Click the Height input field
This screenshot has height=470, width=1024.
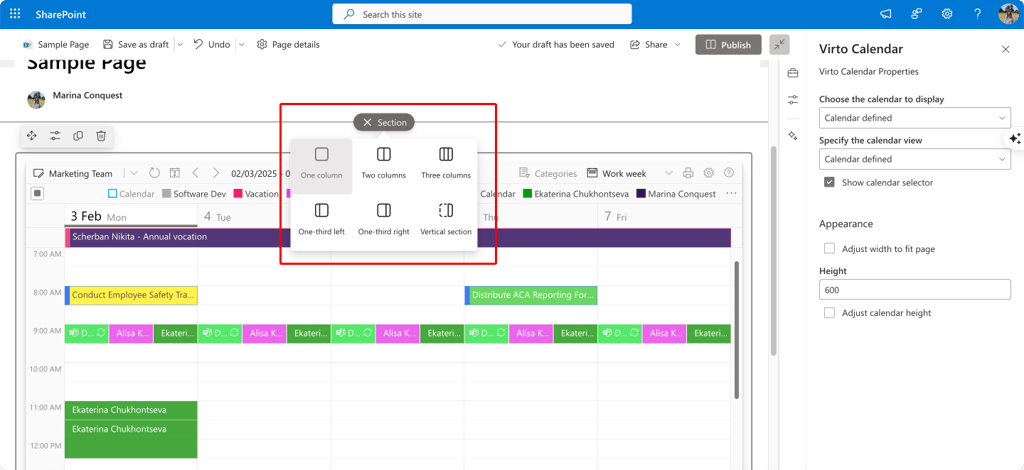point(914,290)
